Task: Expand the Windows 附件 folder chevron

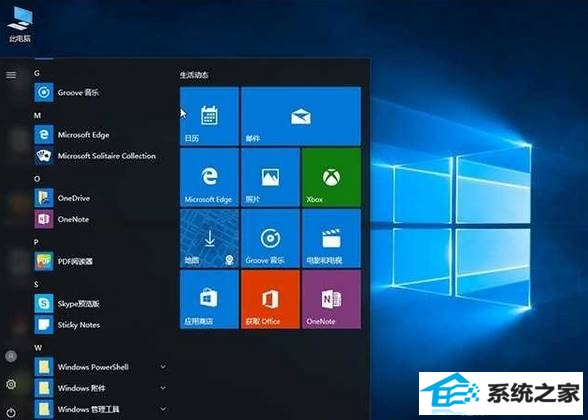Action: (x=163, y=387)
